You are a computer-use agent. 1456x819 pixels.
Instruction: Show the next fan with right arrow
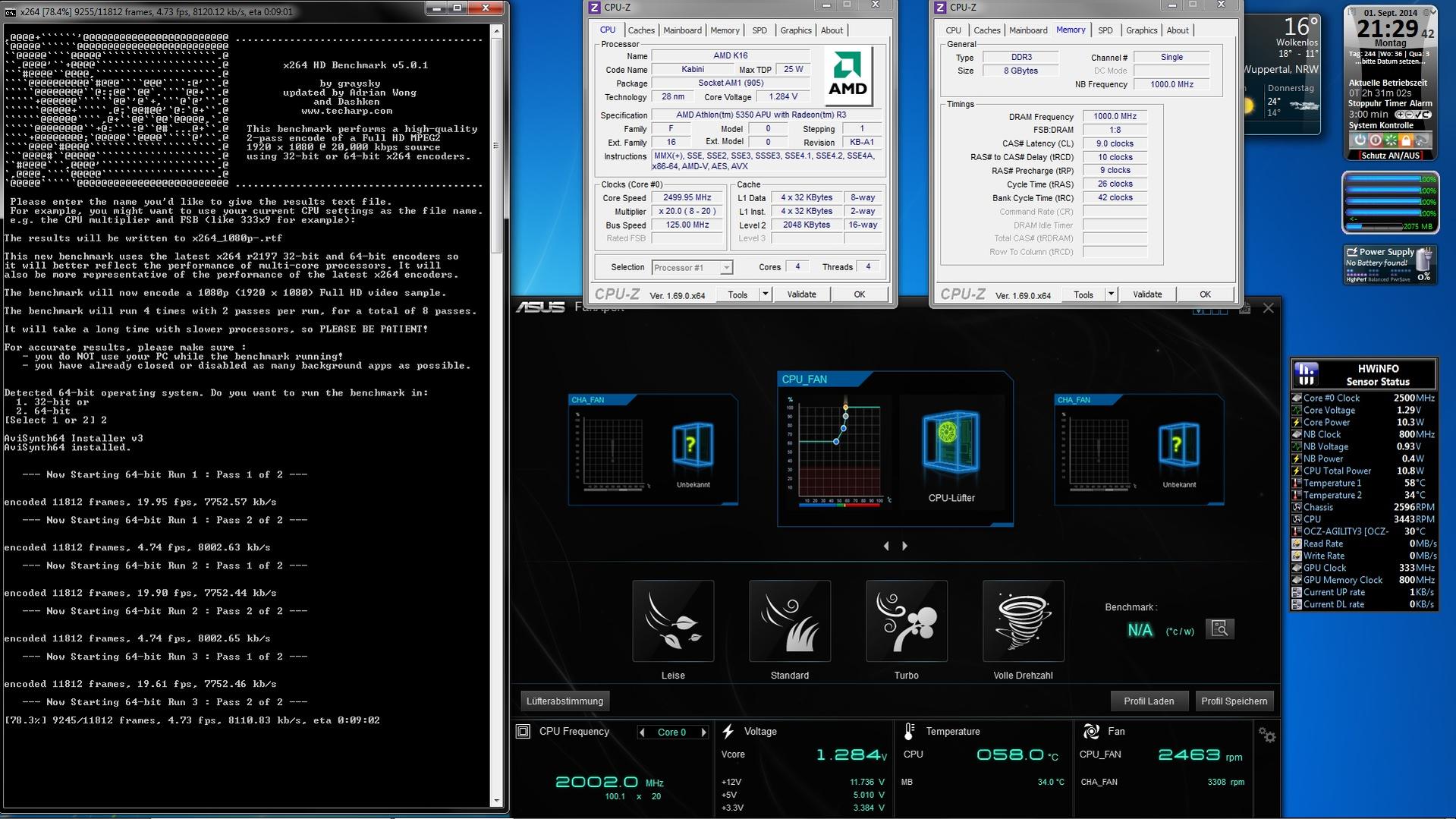[x=904, y=546]
